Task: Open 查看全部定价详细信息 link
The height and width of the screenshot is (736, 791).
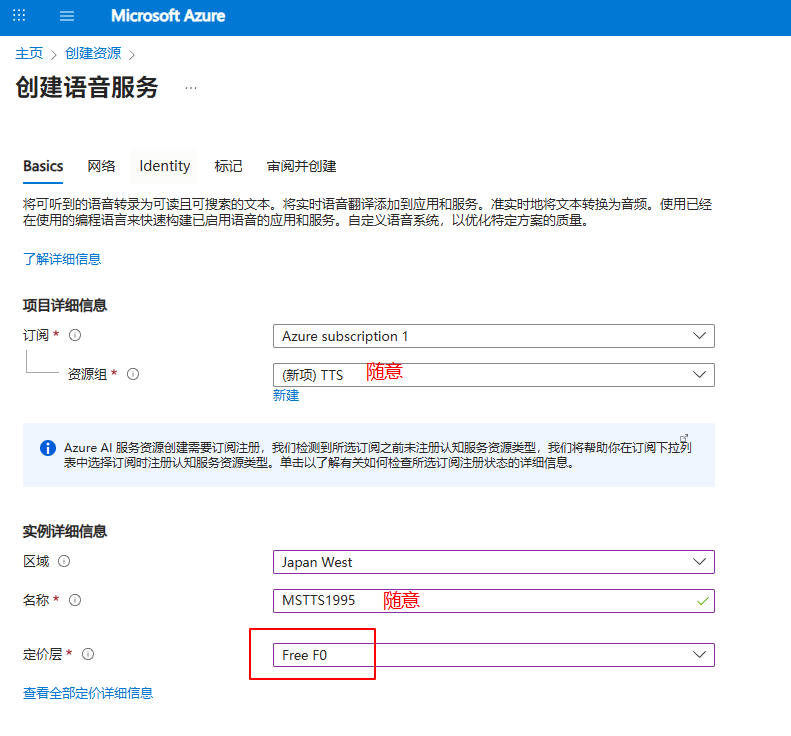Action: 88,693
